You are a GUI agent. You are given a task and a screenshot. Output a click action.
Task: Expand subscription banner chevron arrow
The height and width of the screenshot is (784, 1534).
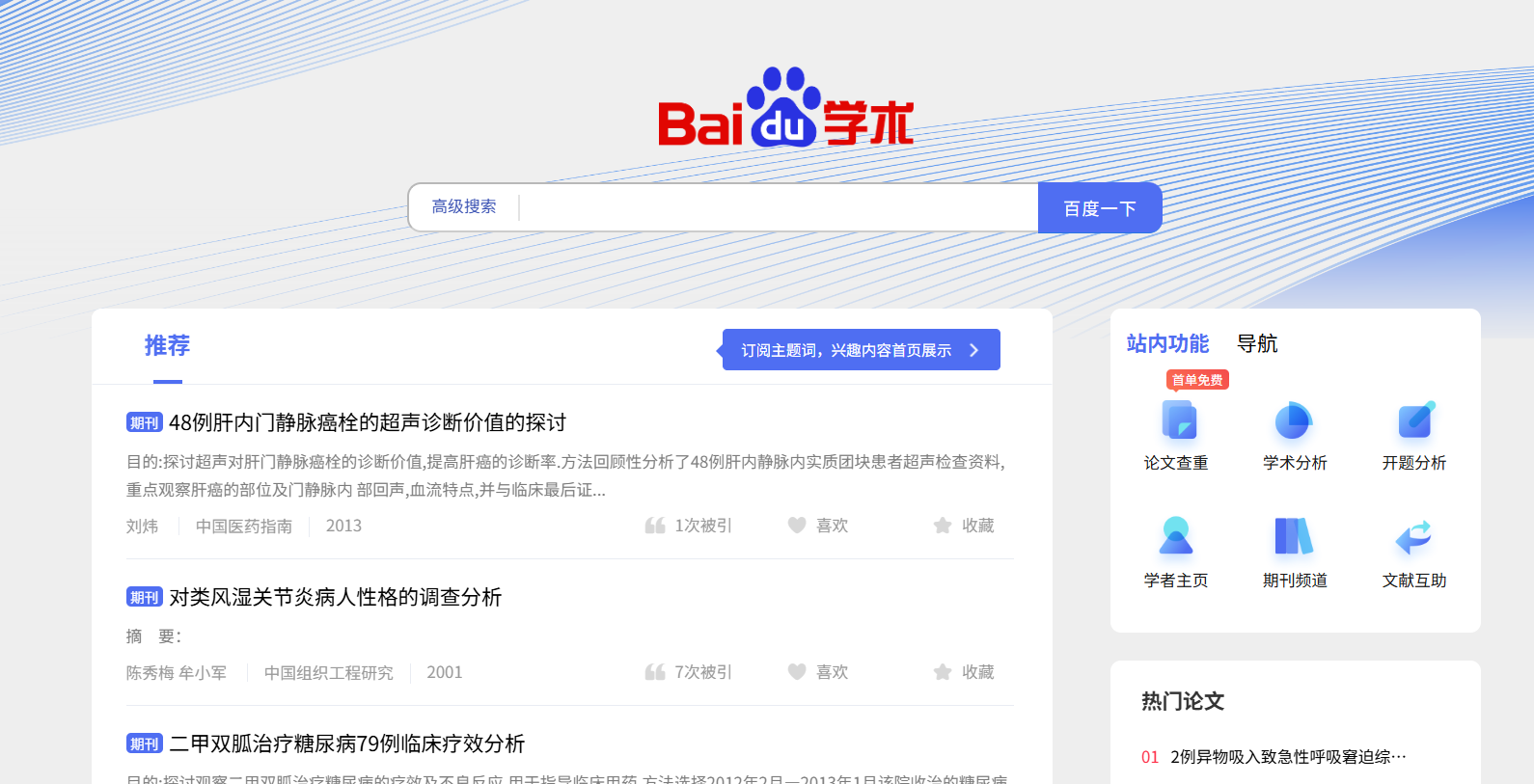(974, 350)
